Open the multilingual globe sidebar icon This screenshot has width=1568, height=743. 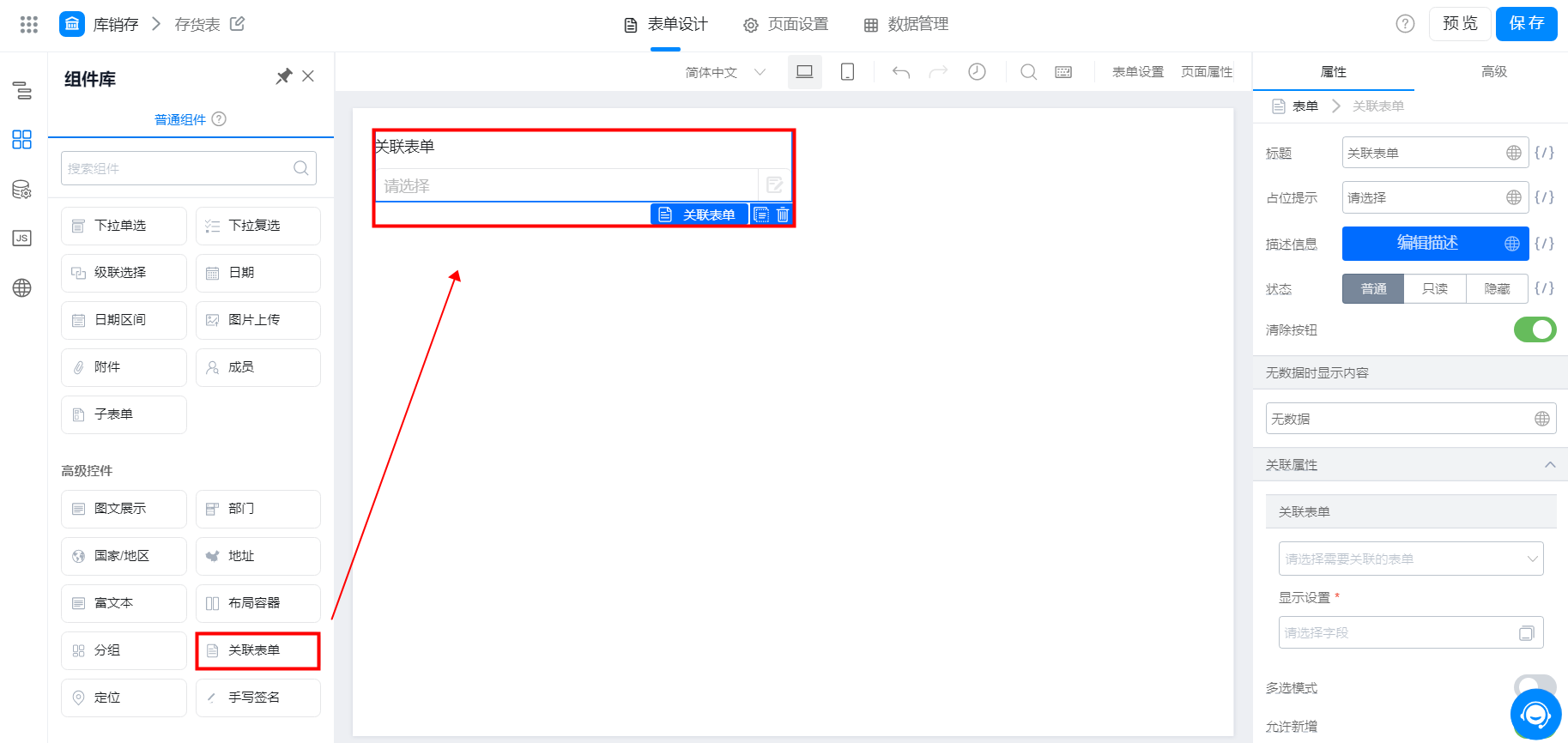pyautogui.click(x=22, y=288)
